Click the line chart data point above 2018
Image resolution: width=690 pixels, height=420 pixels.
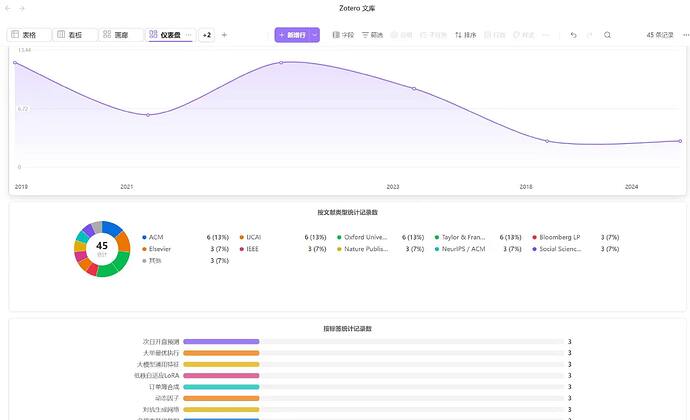pyautogui.click(x=547, y=141)
